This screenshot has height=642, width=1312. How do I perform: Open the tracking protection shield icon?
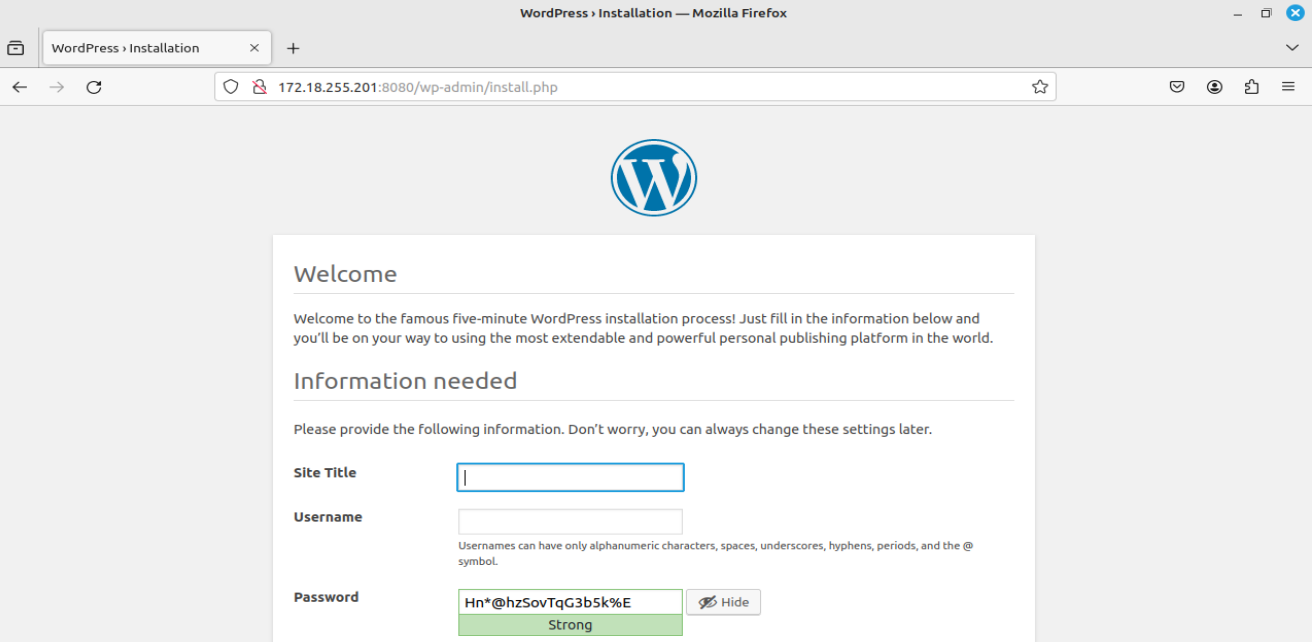(x=231, y=87)
